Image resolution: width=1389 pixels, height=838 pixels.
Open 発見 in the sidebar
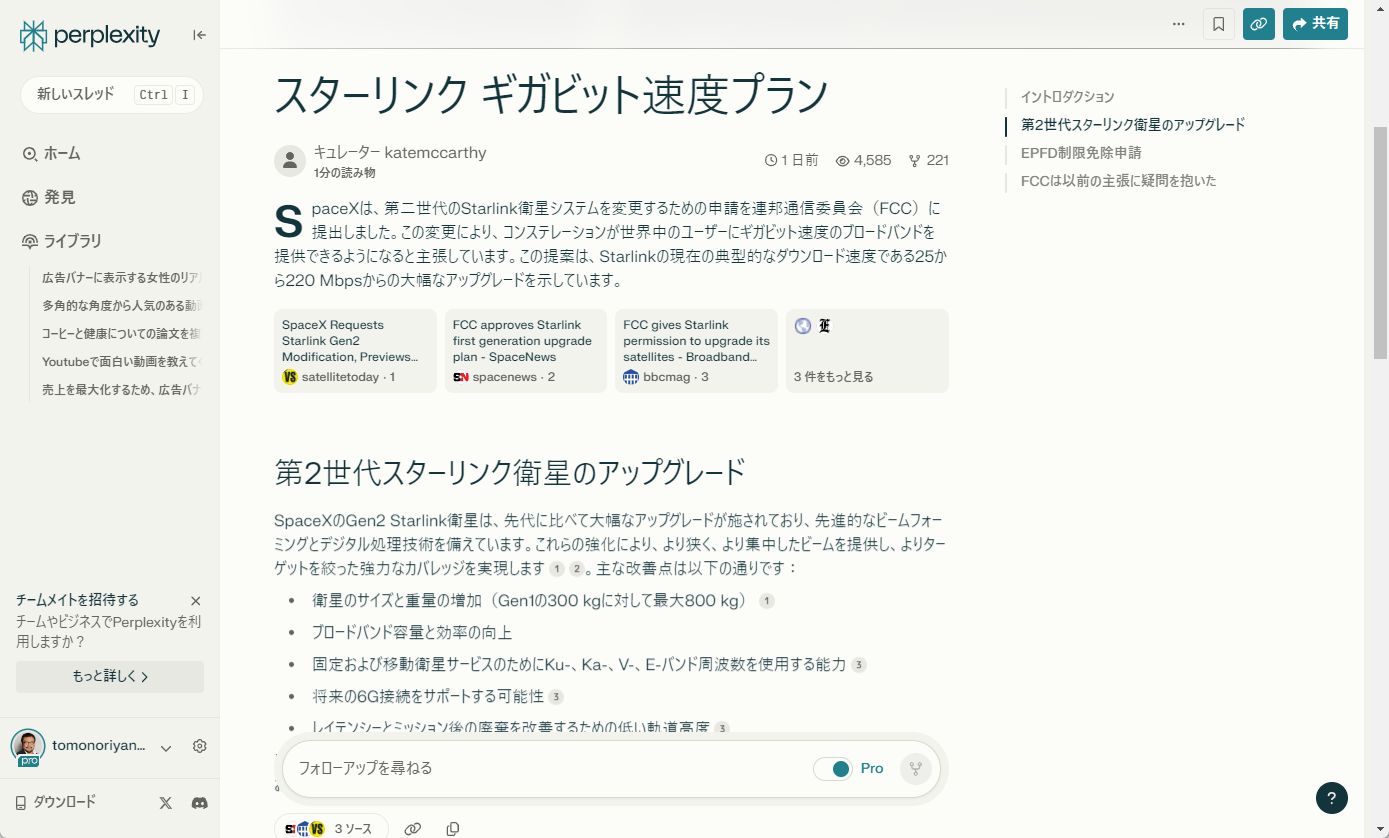pos(58,196)
